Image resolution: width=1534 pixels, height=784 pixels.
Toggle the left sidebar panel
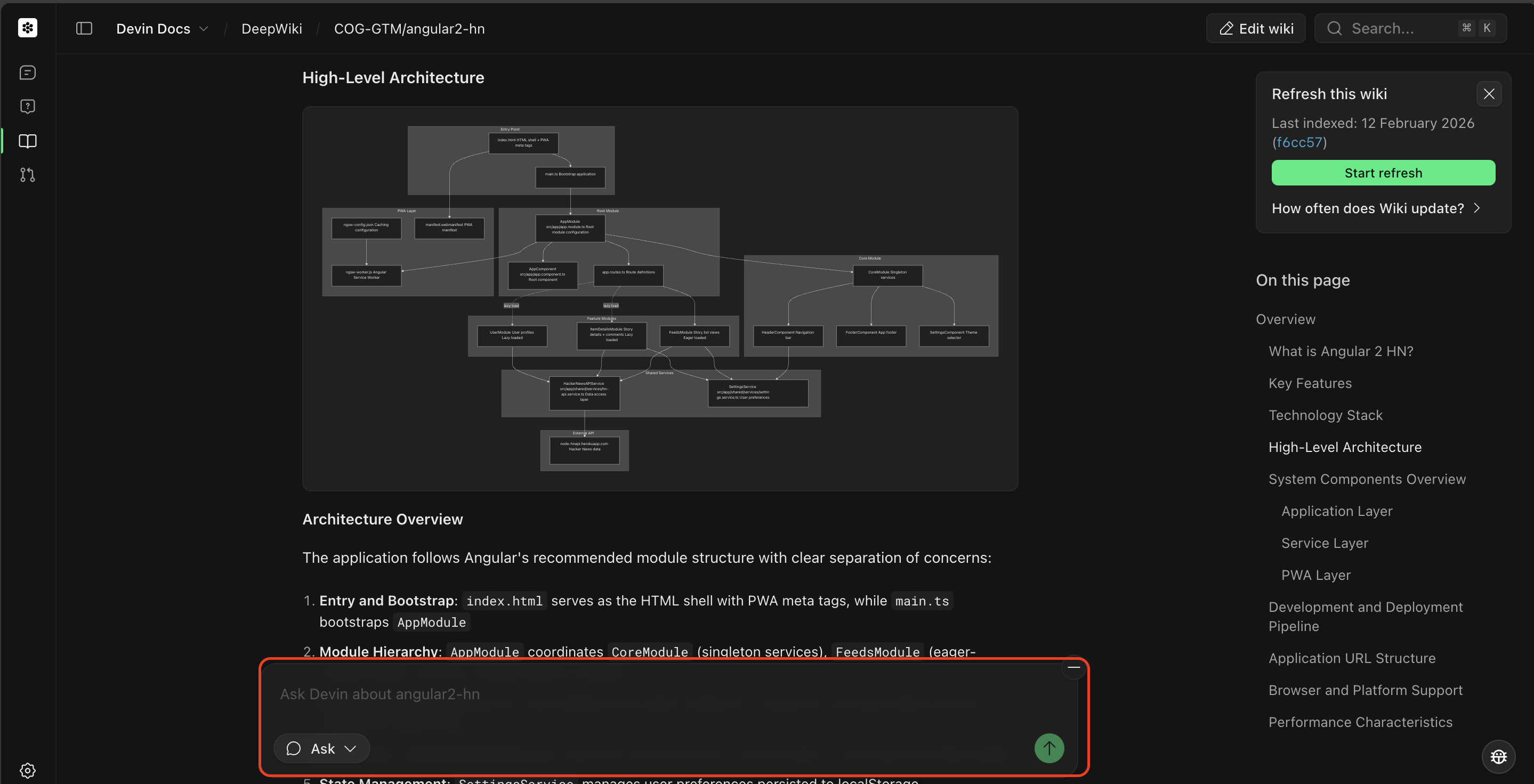pyautogui.click(x=83, y=28)
